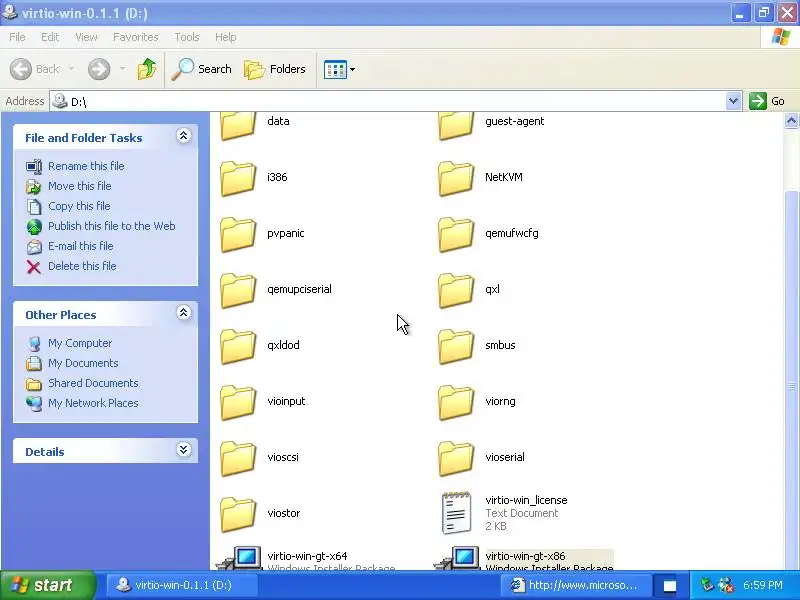
Task: Click the scroll up arrow
Action: pyautogui.click(x=791, y=121)
